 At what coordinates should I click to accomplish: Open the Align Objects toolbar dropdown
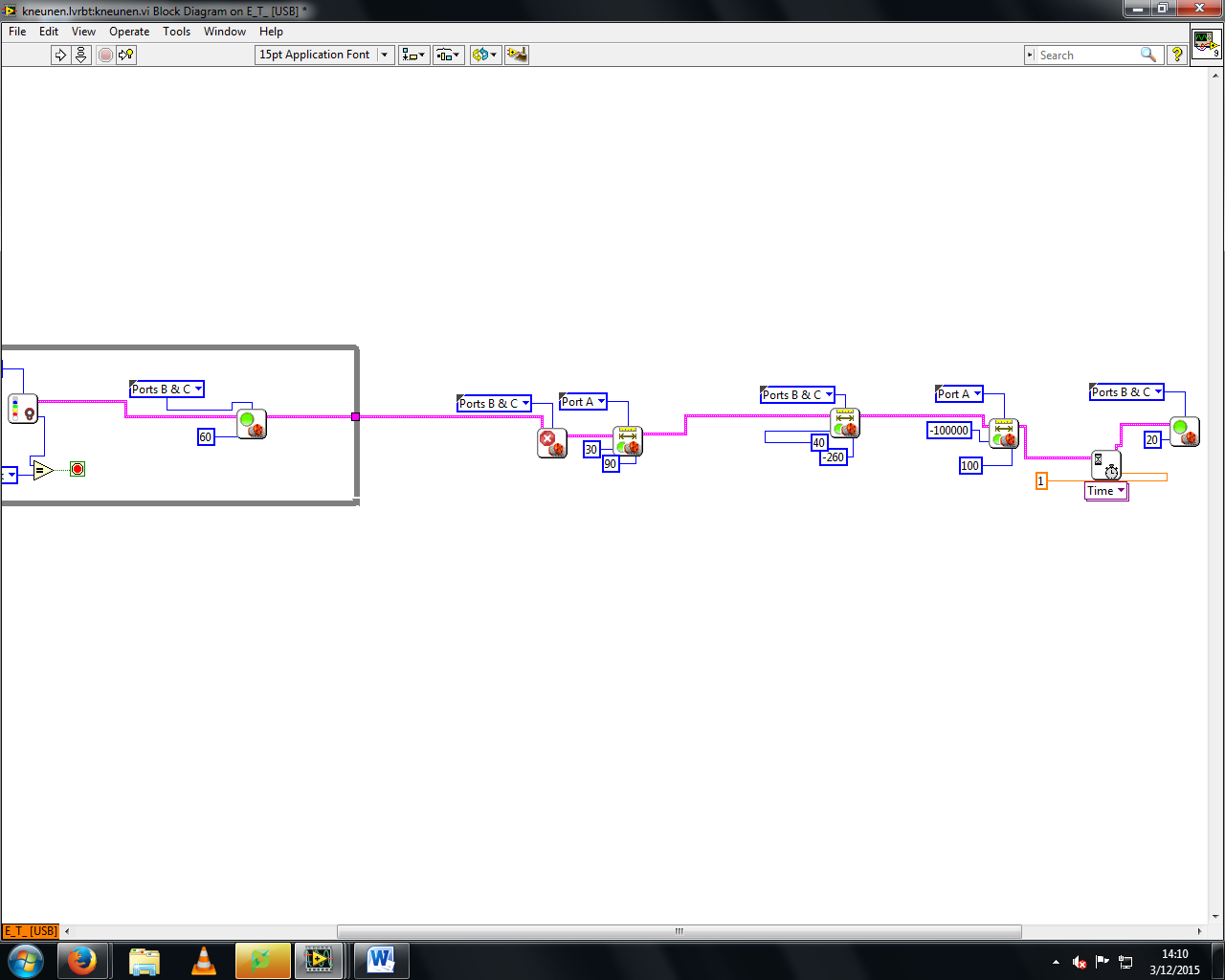(413, 55)
